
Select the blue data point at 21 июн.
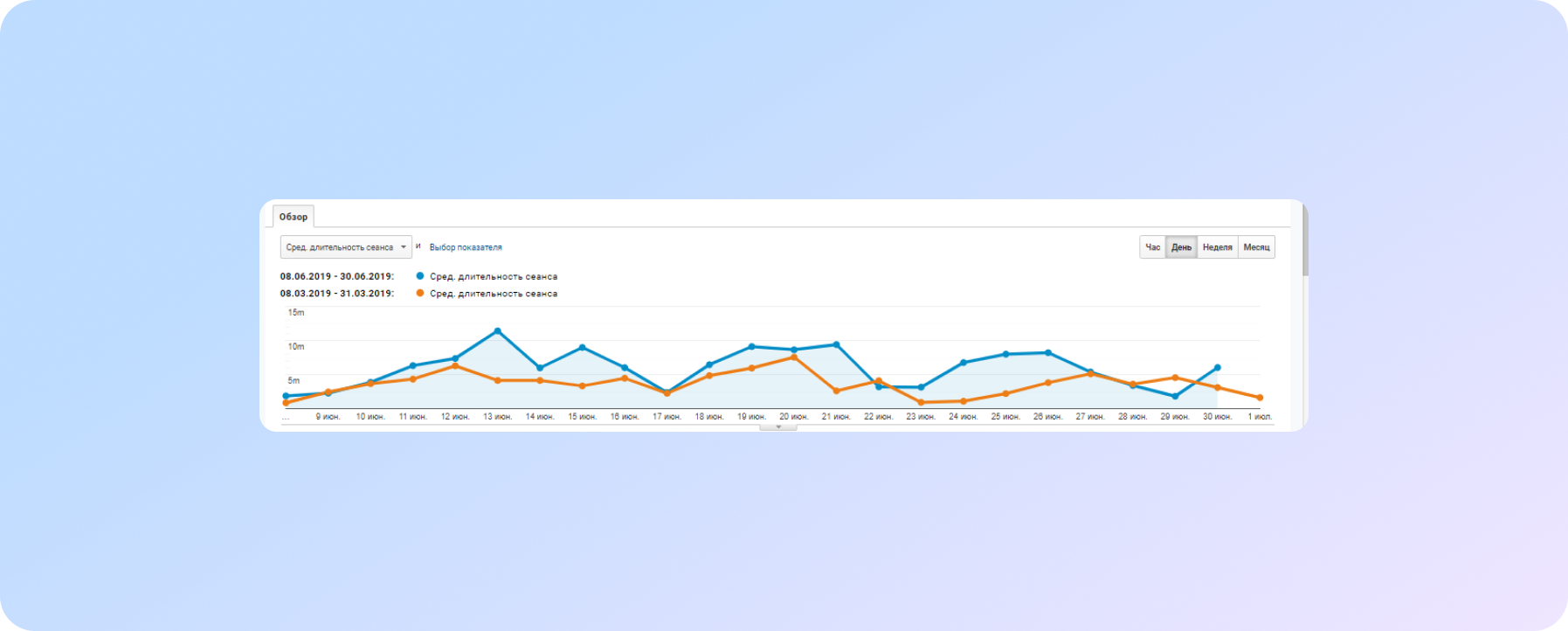click(x=837, y=344)
